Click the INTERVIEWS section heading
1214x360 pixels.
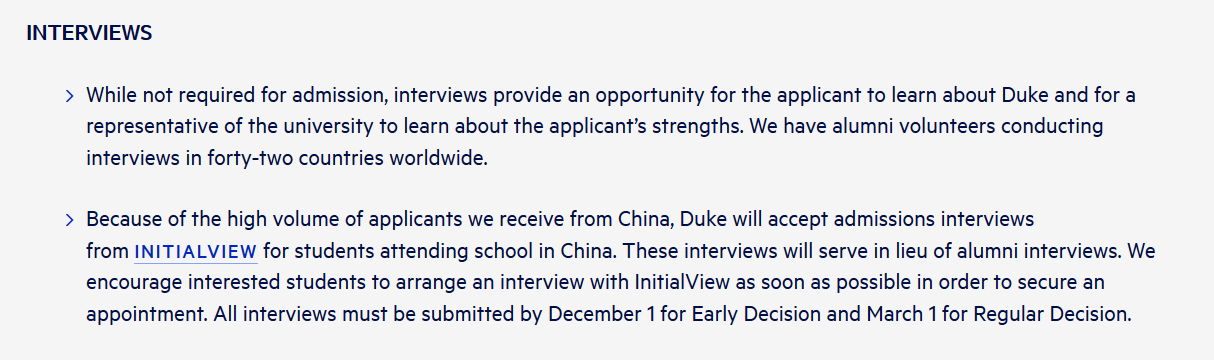click(89, 33)
